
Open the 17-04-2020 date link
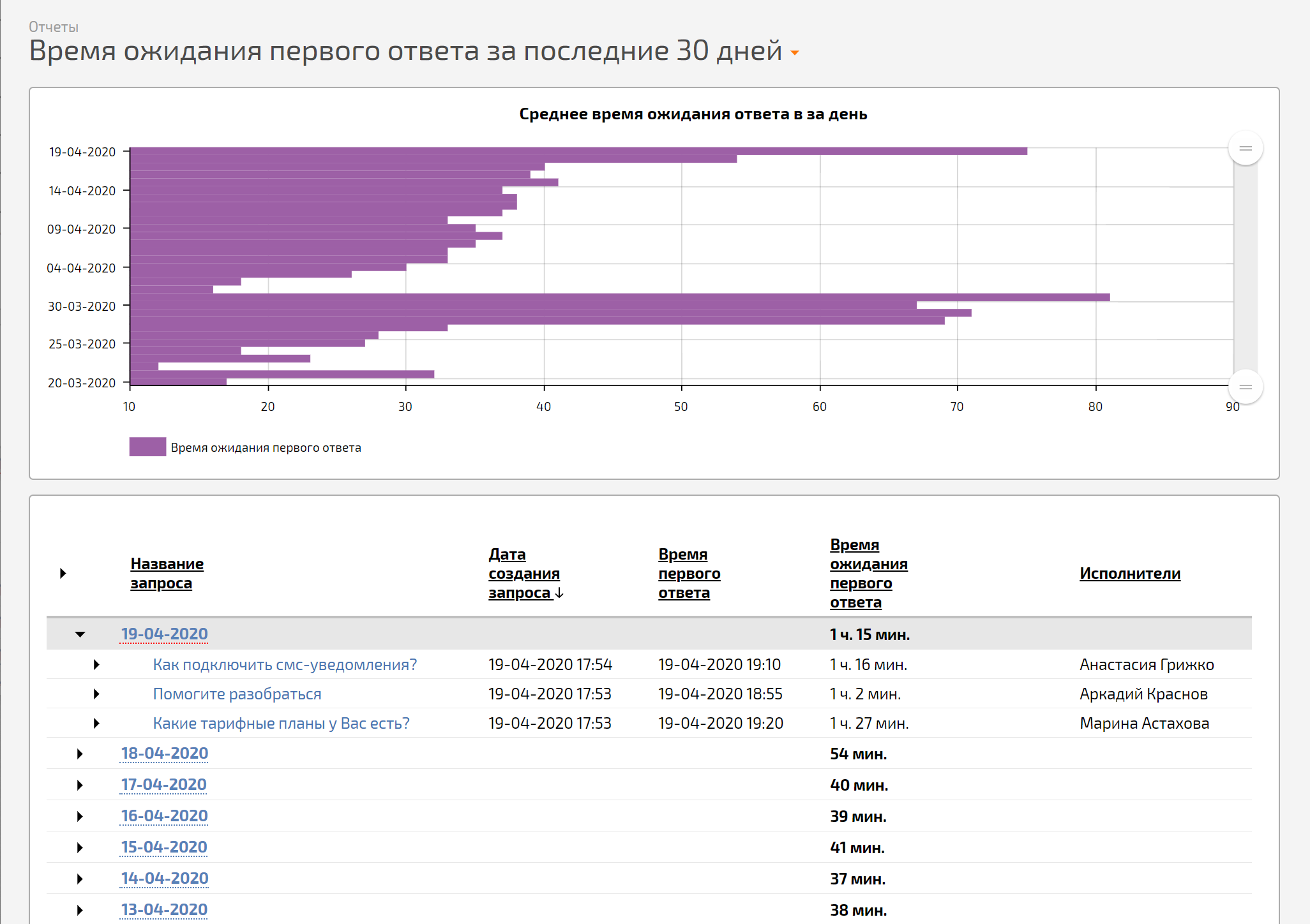pyautogui.click(x=163, y=784)
